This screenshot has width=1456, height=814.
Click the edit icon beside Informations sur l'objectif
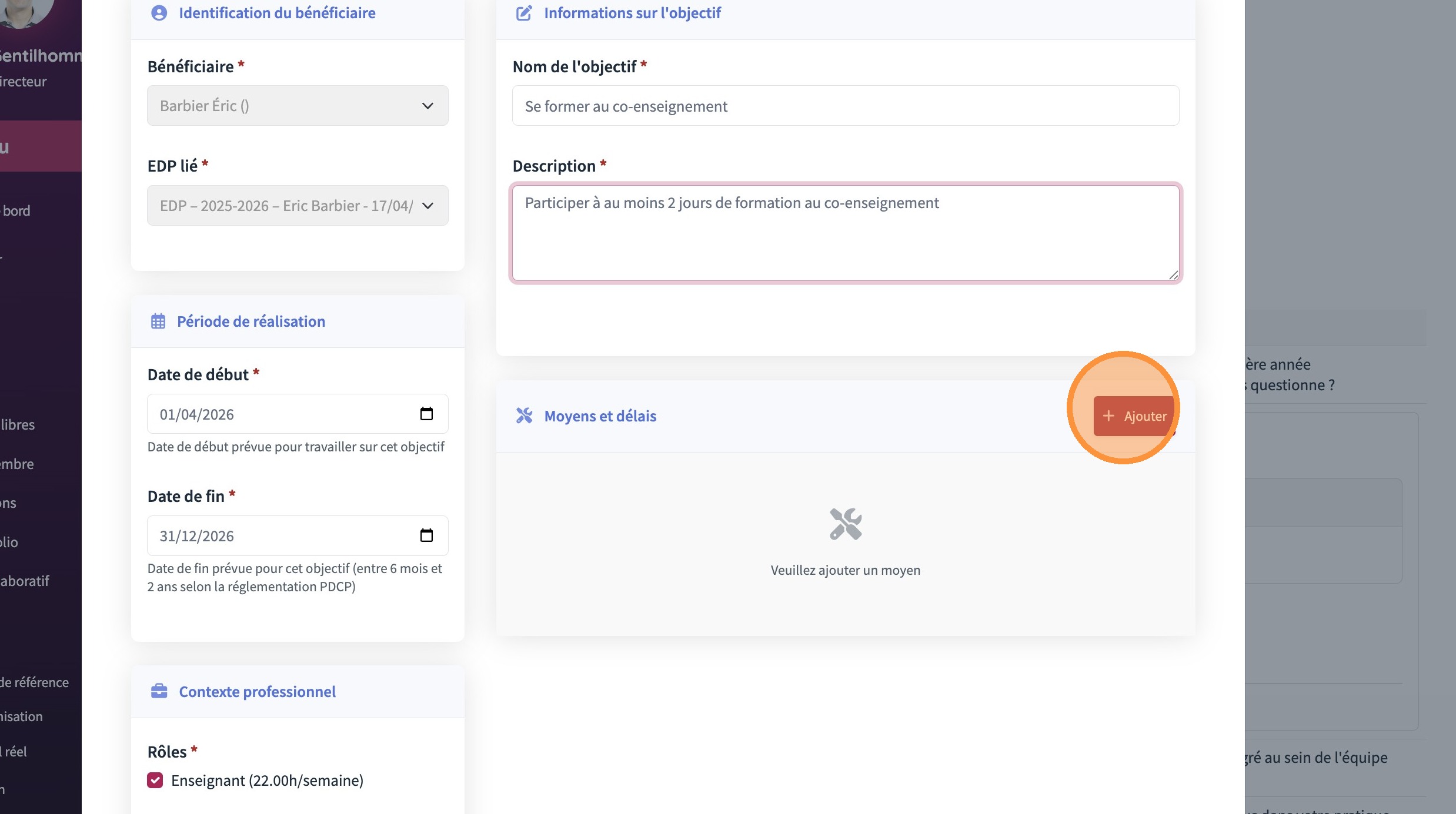point(523,13)
